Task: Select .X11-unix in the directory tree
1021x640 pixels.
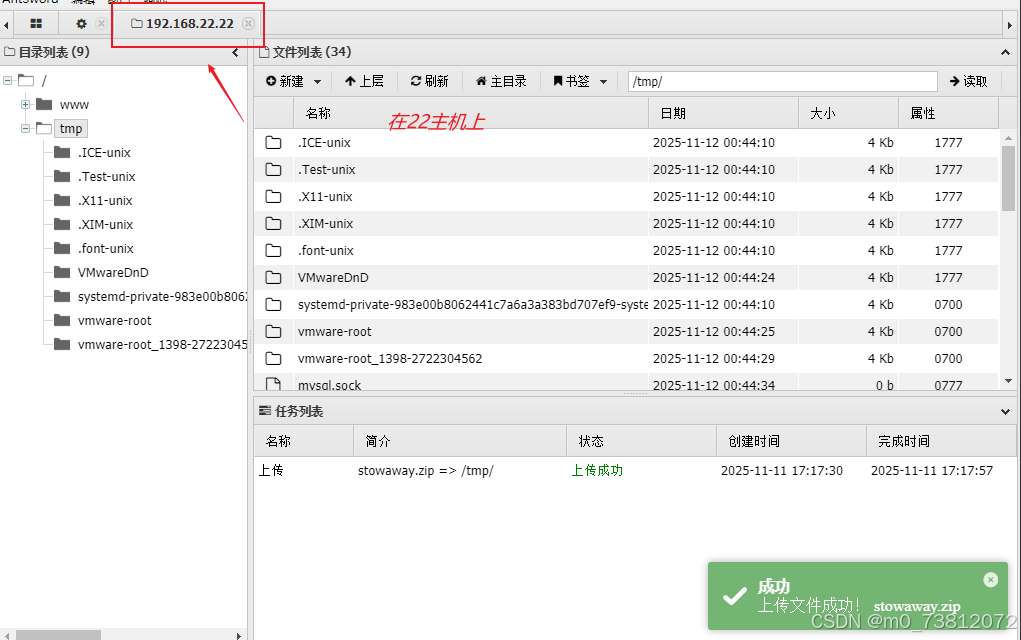Action: tap(105, 201)
